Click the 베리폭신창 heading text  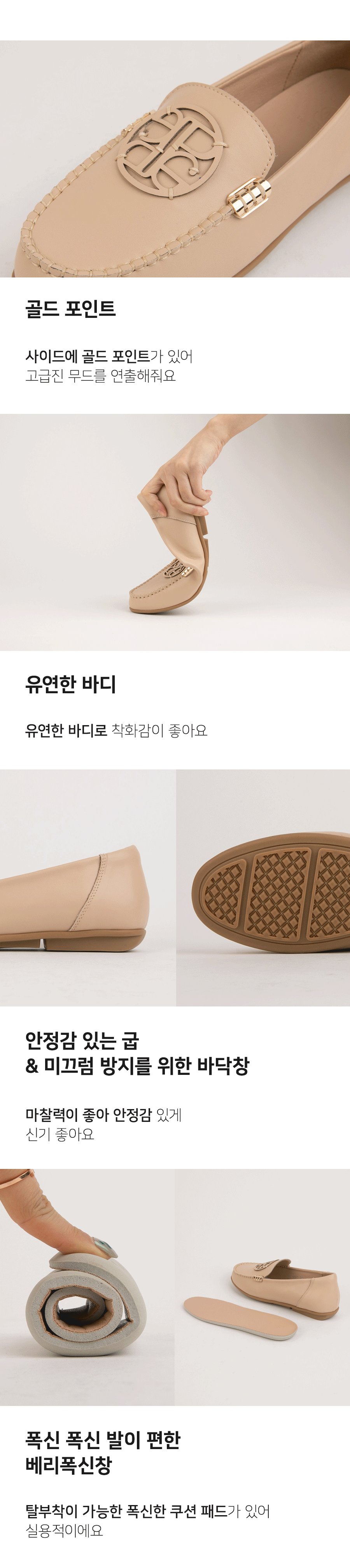click(x=69, y=1465)
